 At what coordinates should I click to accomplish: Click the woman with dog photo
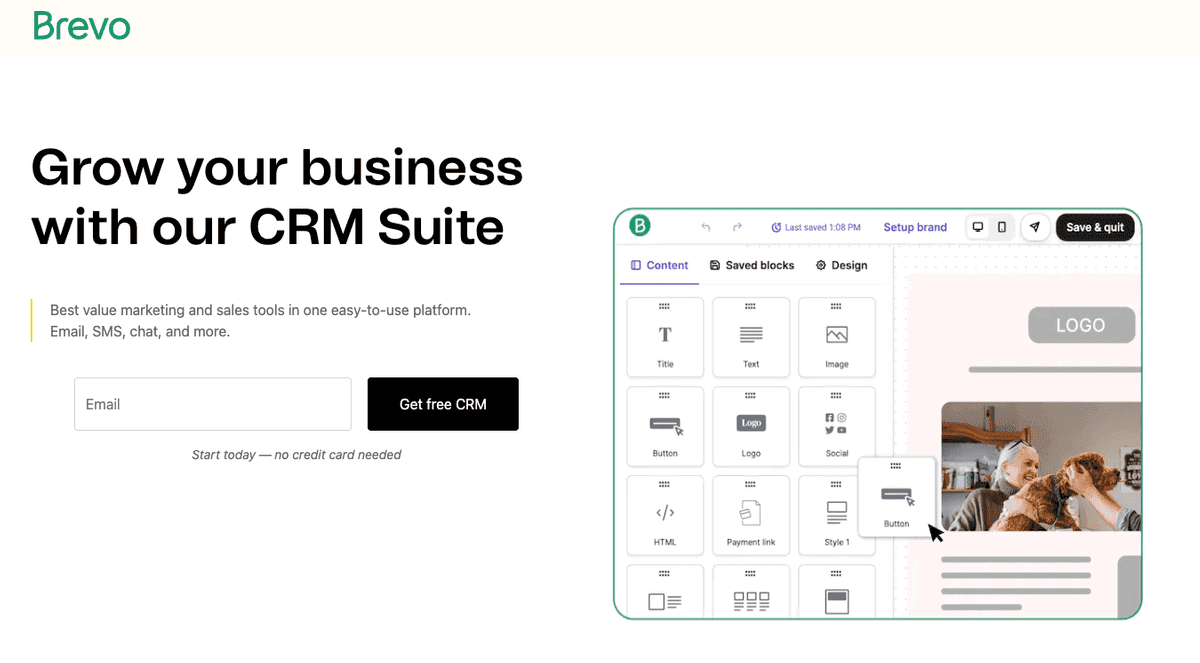[1041, 466]
